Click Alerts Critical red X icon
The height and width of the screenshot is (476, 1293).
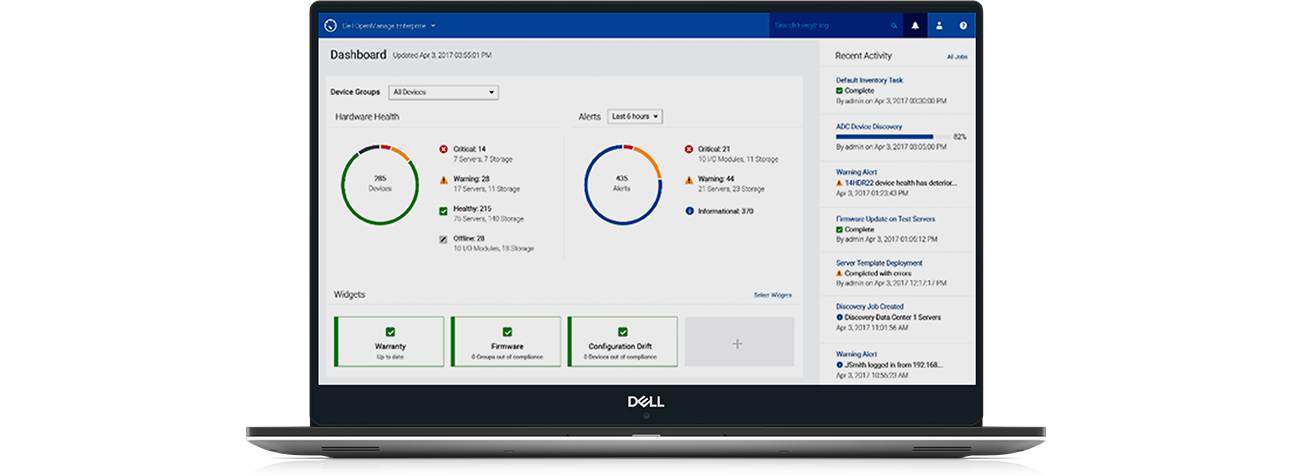689,149
